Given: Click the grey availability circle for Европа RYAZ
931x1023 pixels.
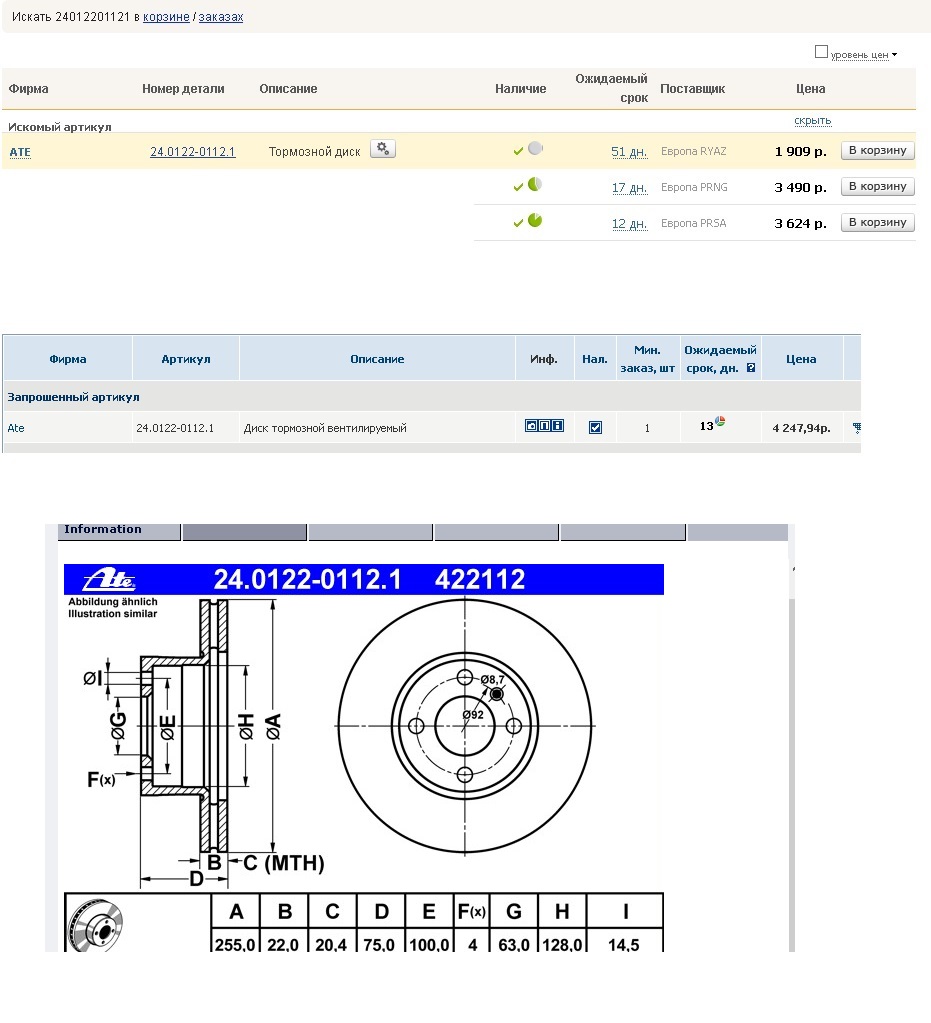Looking at the screenshot, I should [x=535, y=149].
